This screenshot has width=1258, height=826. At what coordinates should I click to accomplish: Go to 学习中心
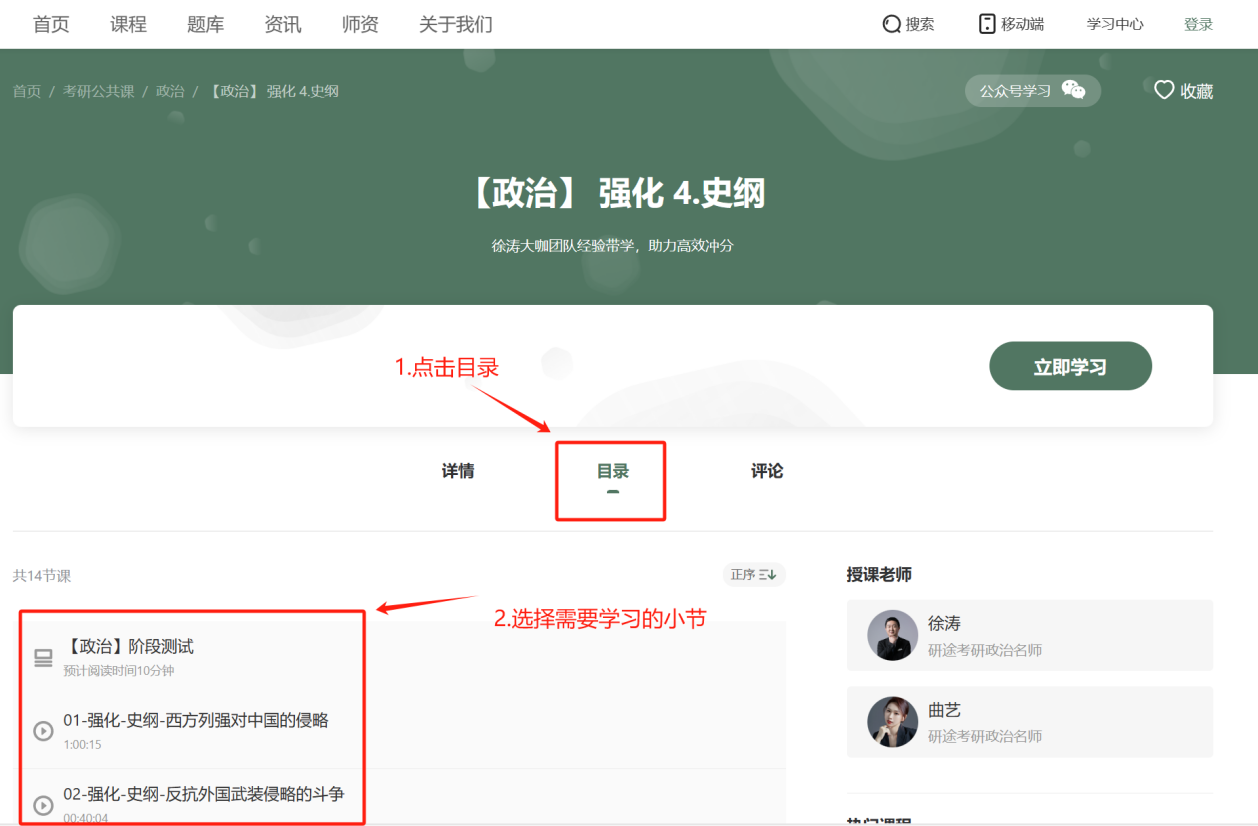[x=1115, y=24]
